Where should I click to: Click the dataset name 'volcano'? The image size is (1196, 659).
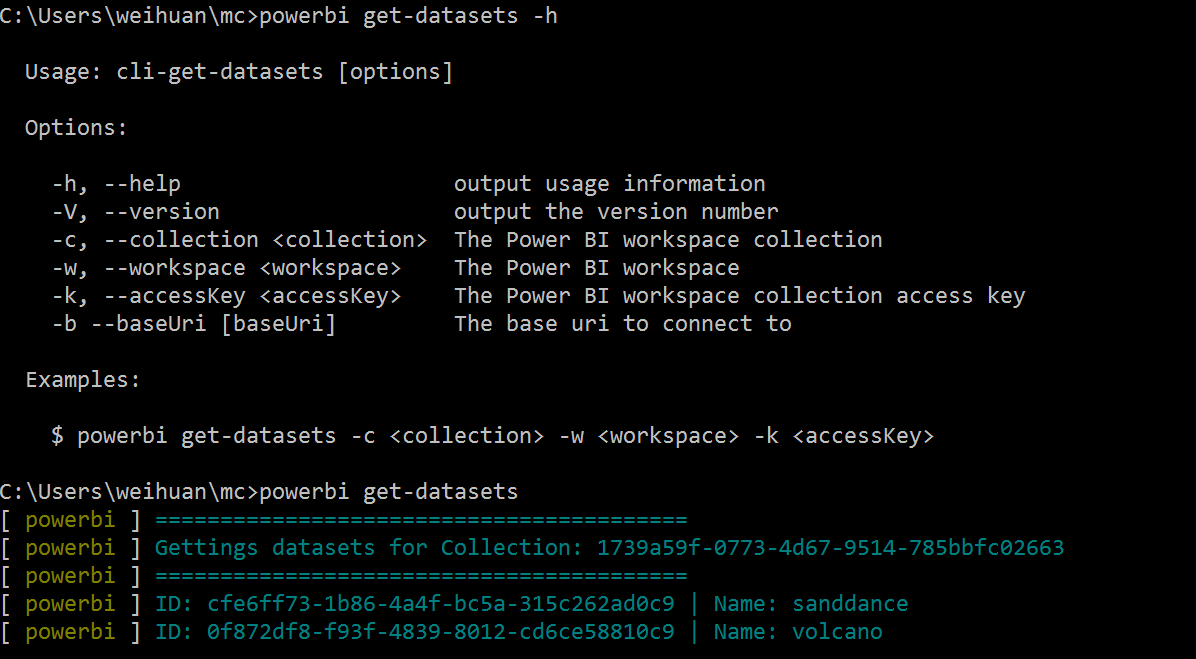[x=837, y=632]
